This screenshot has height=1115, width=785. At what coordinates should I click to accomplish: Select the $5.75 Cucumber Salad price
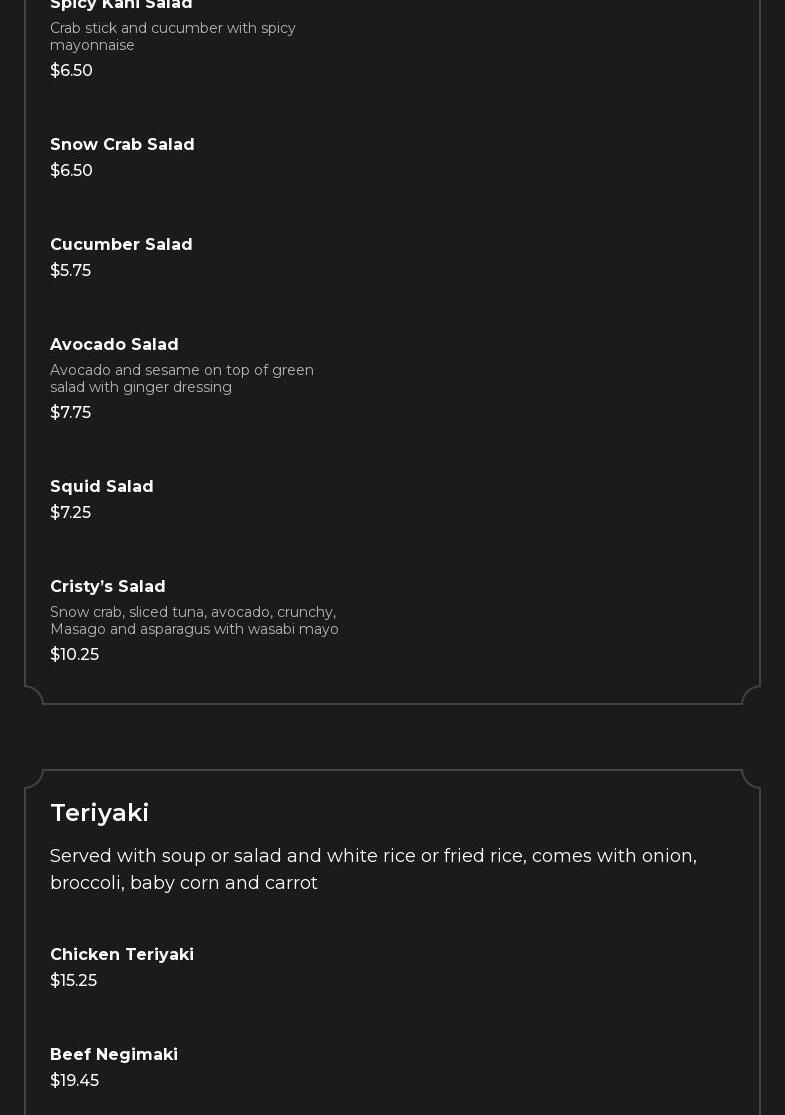click(70, 271)
